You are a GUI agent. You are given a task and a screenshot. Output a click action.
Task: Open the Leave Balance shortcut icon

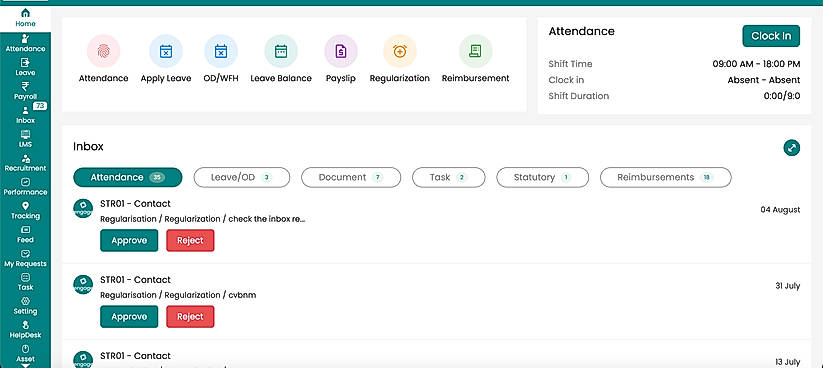click(281, 51)
